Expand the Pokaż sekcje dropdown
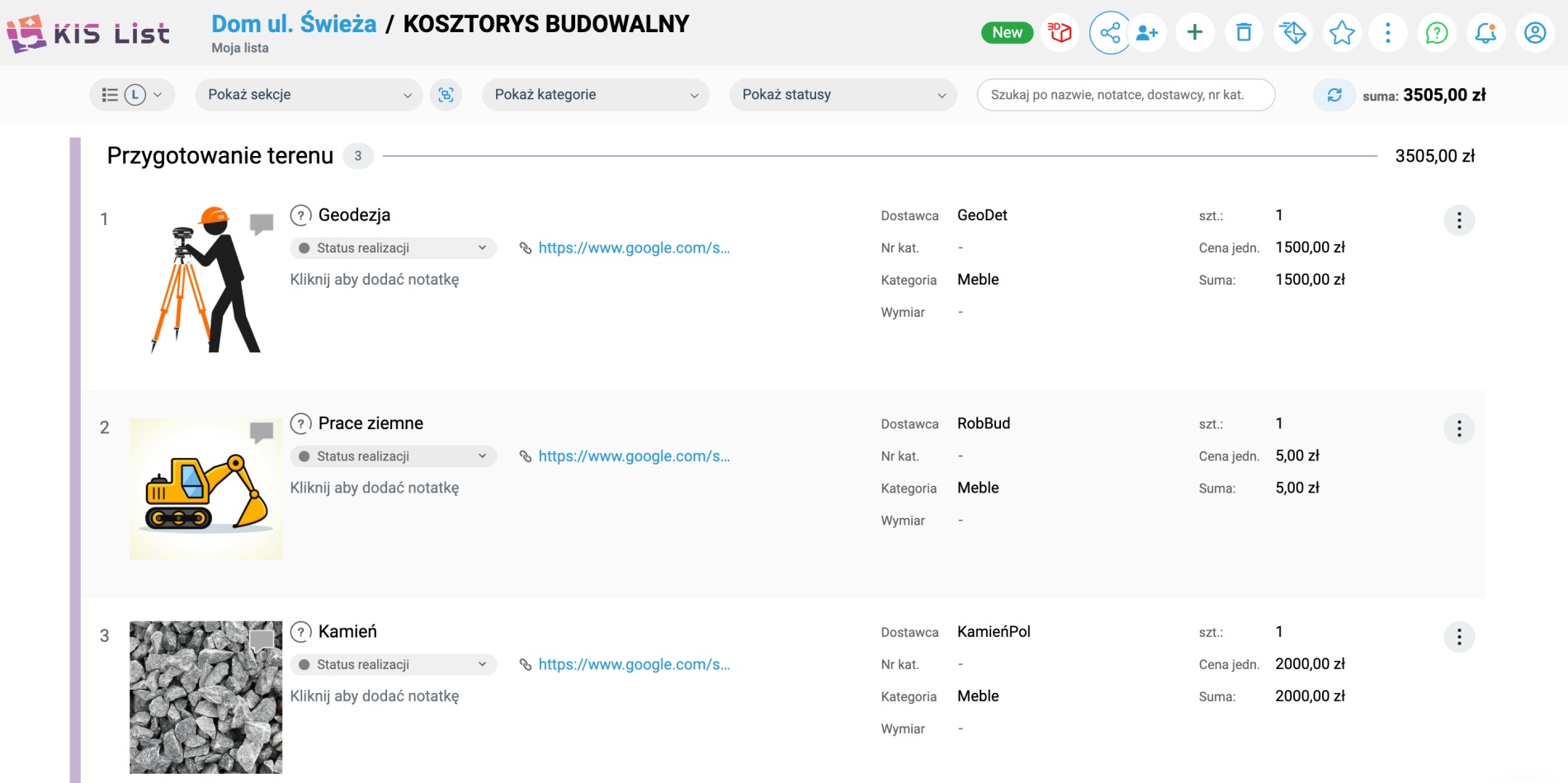Viewport: 1568px width, 783px height. coord(309,95)
